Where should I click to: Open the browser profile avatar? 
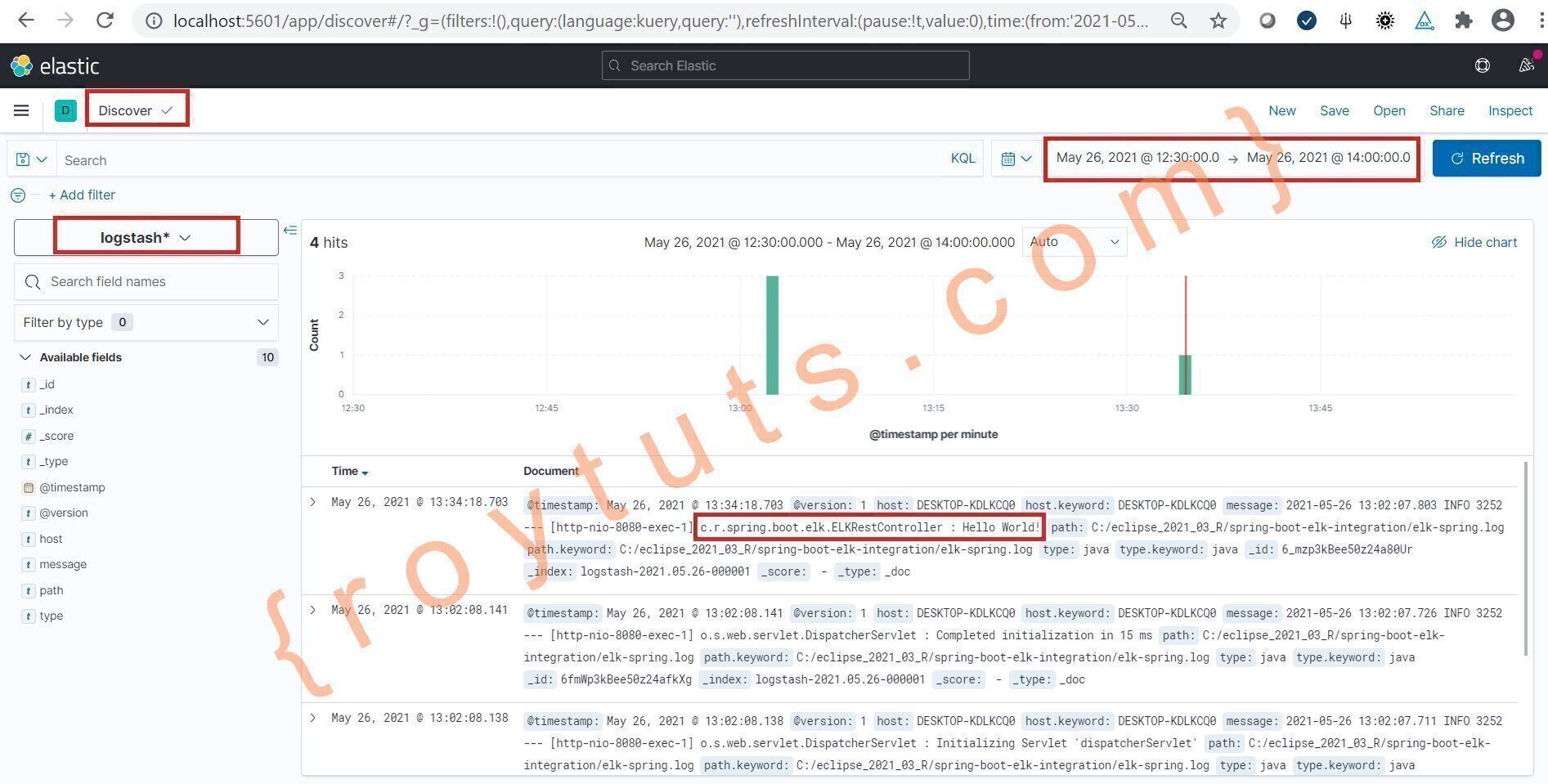1503,20
